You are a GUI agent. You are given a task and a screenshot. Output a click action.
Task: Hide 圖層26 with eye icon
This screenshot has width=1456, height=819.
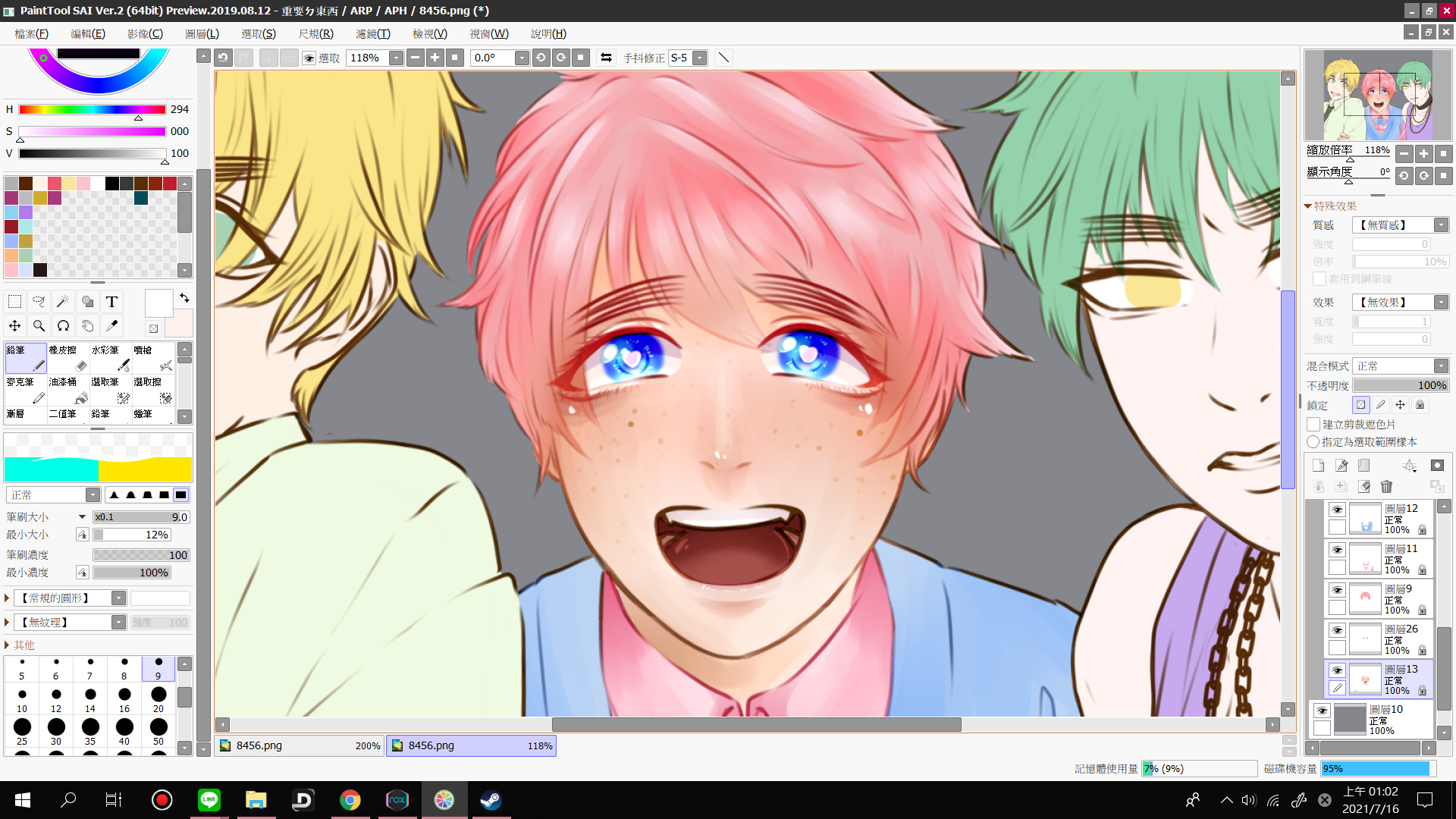1337,630
